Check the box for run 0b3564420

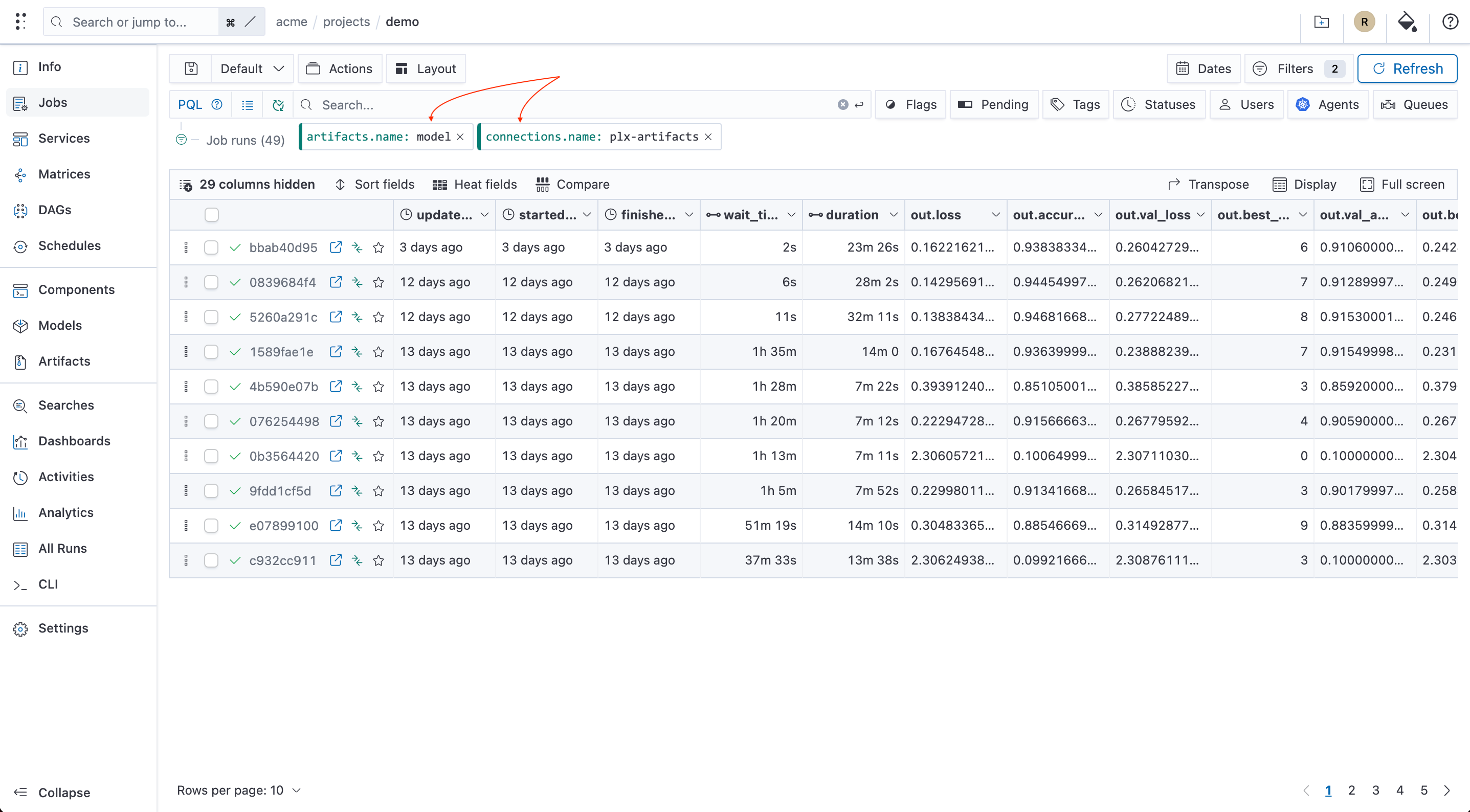click(x=211, y=456)
